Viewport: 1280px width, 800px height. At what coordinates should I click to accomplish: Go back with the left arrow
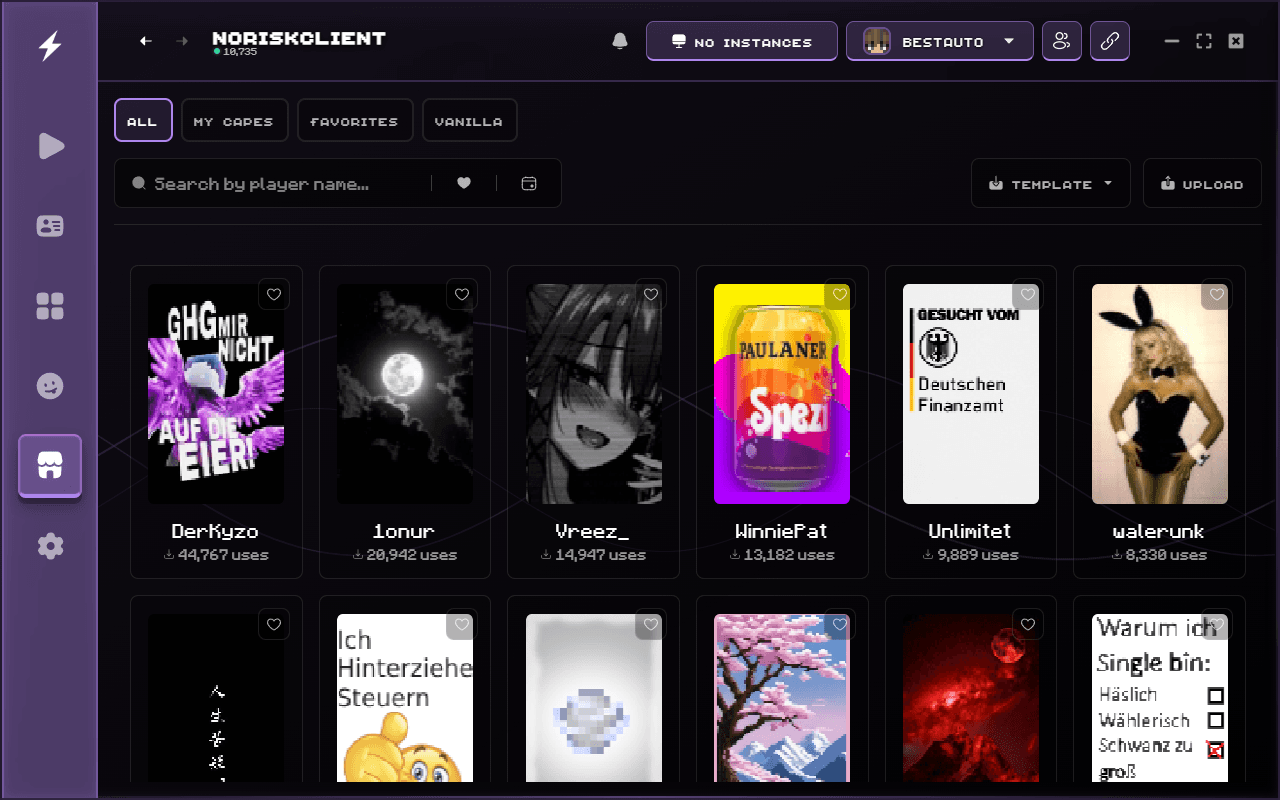point(146,41)
